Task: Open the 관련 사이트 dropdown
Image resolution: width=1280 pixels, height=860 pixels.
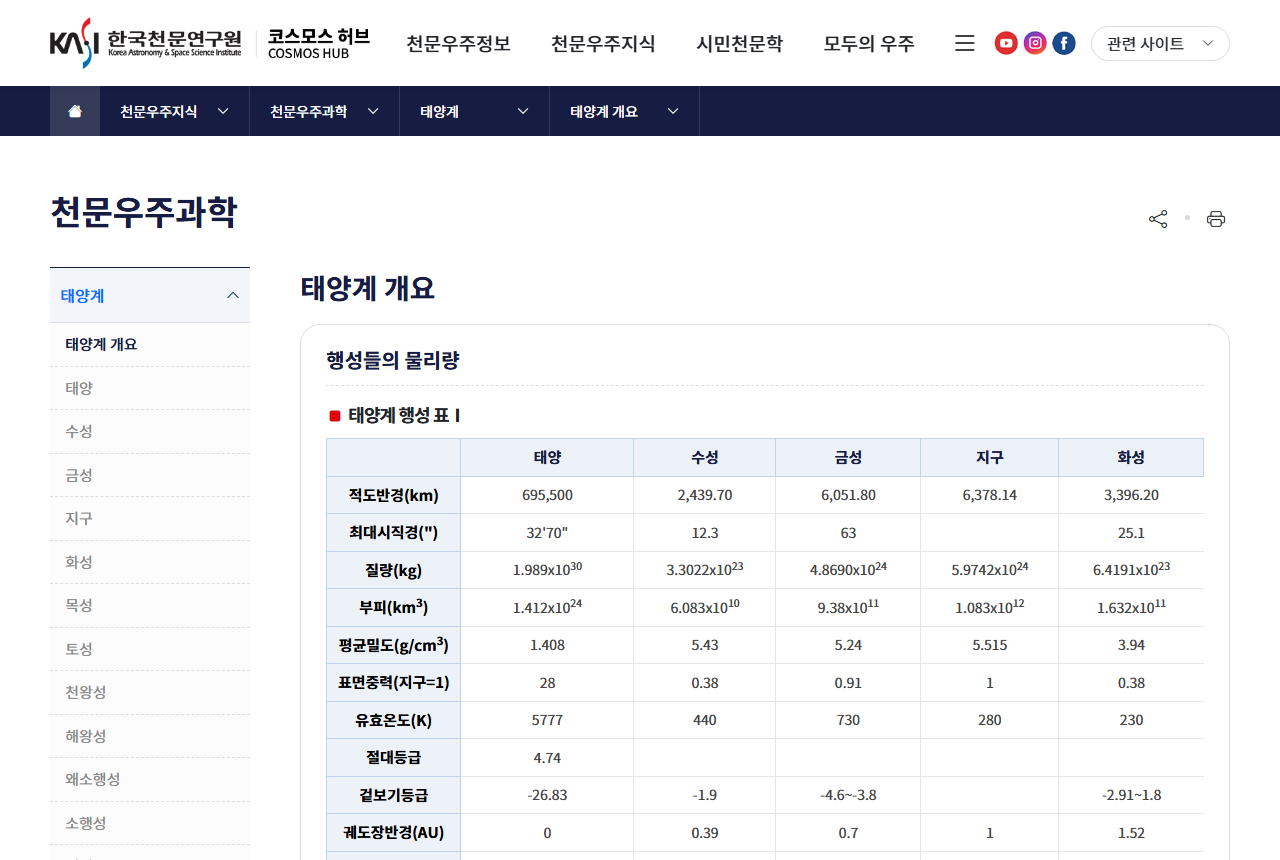Action: [x=1160, y=43]
